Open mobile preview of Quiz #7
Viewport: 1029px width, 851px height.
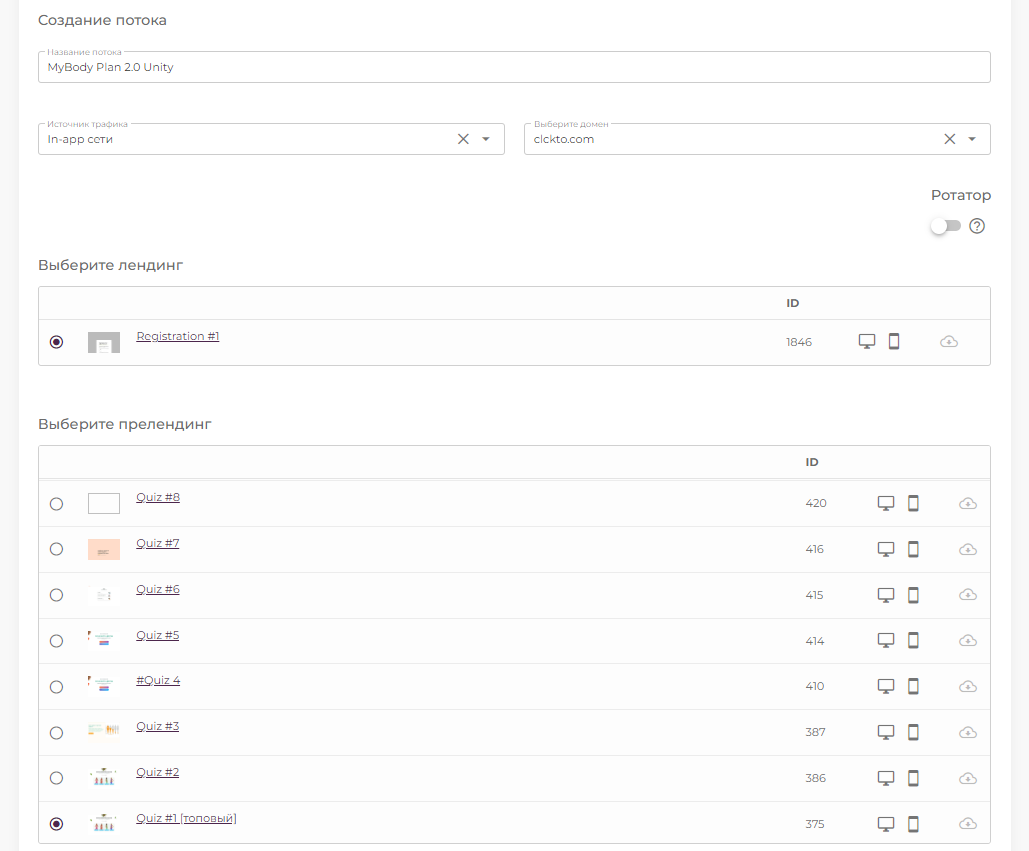pyautogui.click(x=913, y=549)
